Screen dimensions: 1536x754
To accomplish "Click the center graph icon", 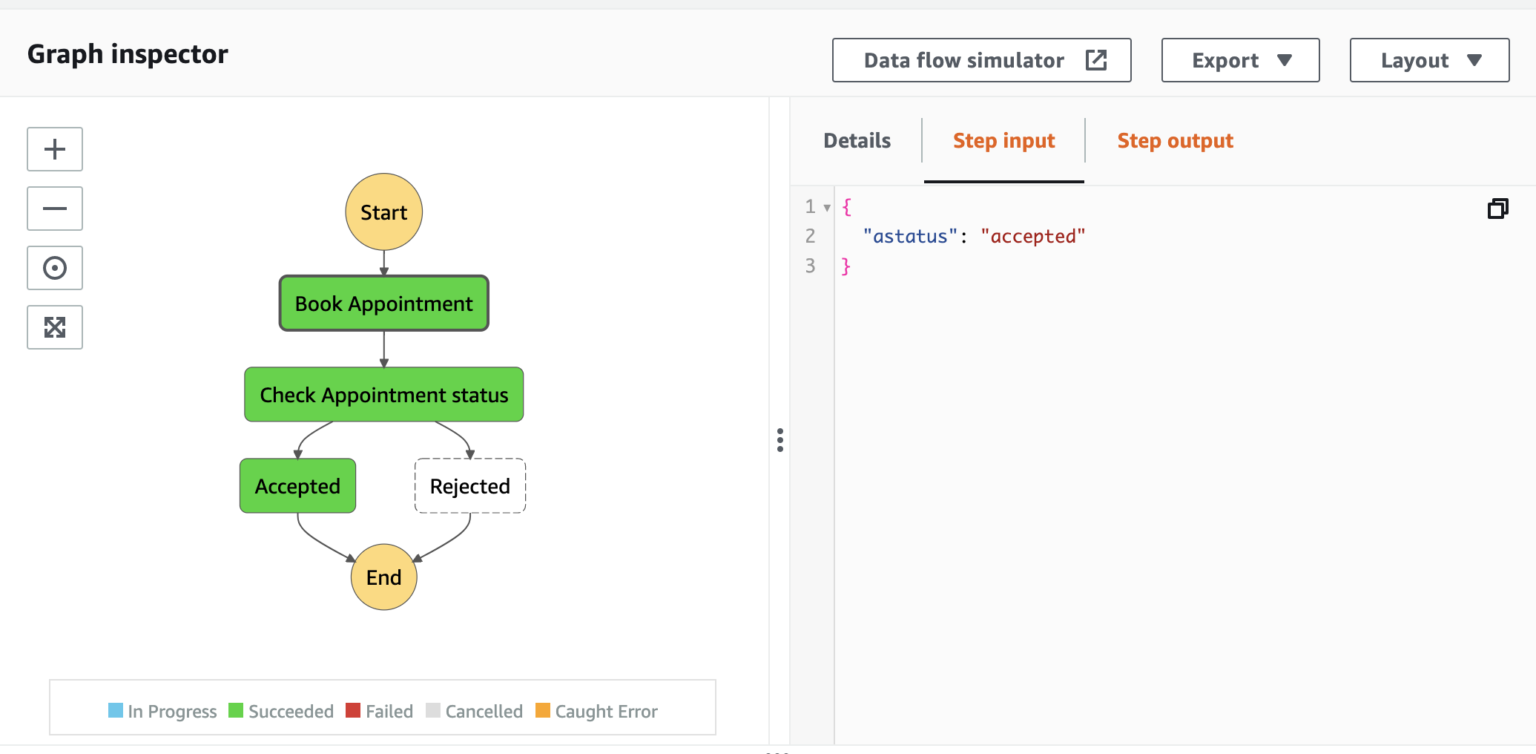I will (x=54, y=267).
